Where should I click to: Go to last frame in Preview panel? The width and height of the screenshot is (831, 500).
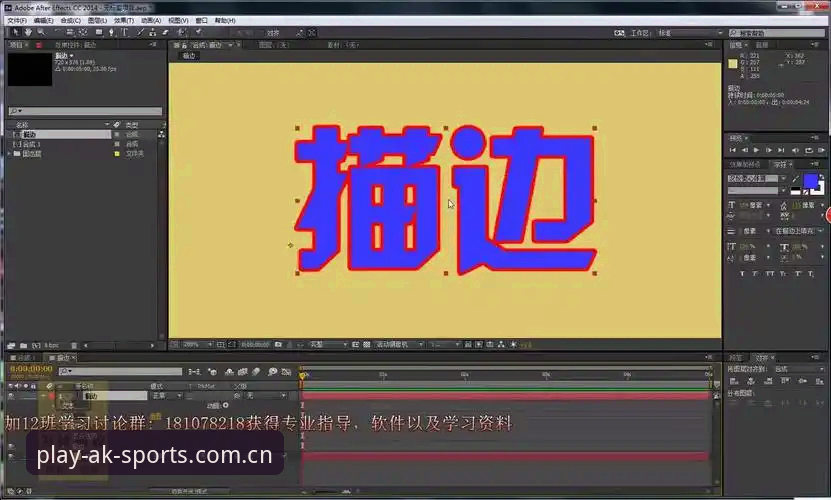781,150
